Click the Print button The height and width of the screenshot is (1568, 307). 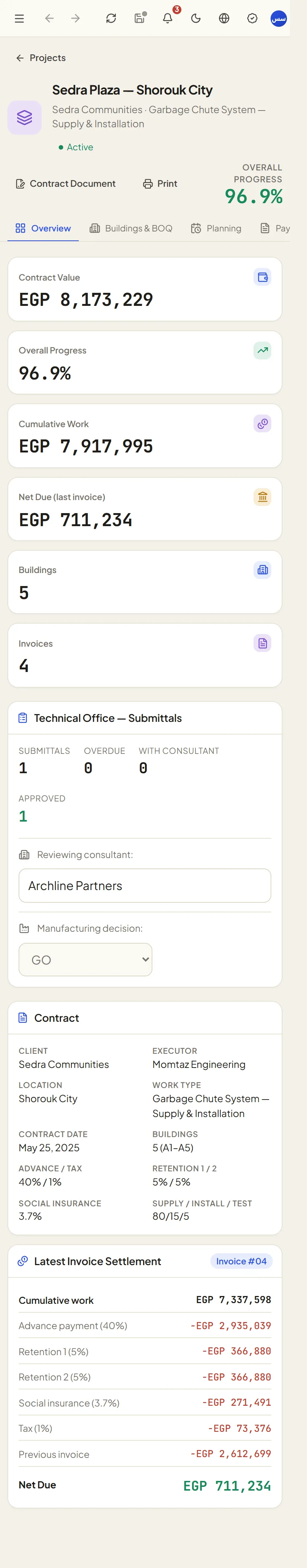tap(161, 184)
